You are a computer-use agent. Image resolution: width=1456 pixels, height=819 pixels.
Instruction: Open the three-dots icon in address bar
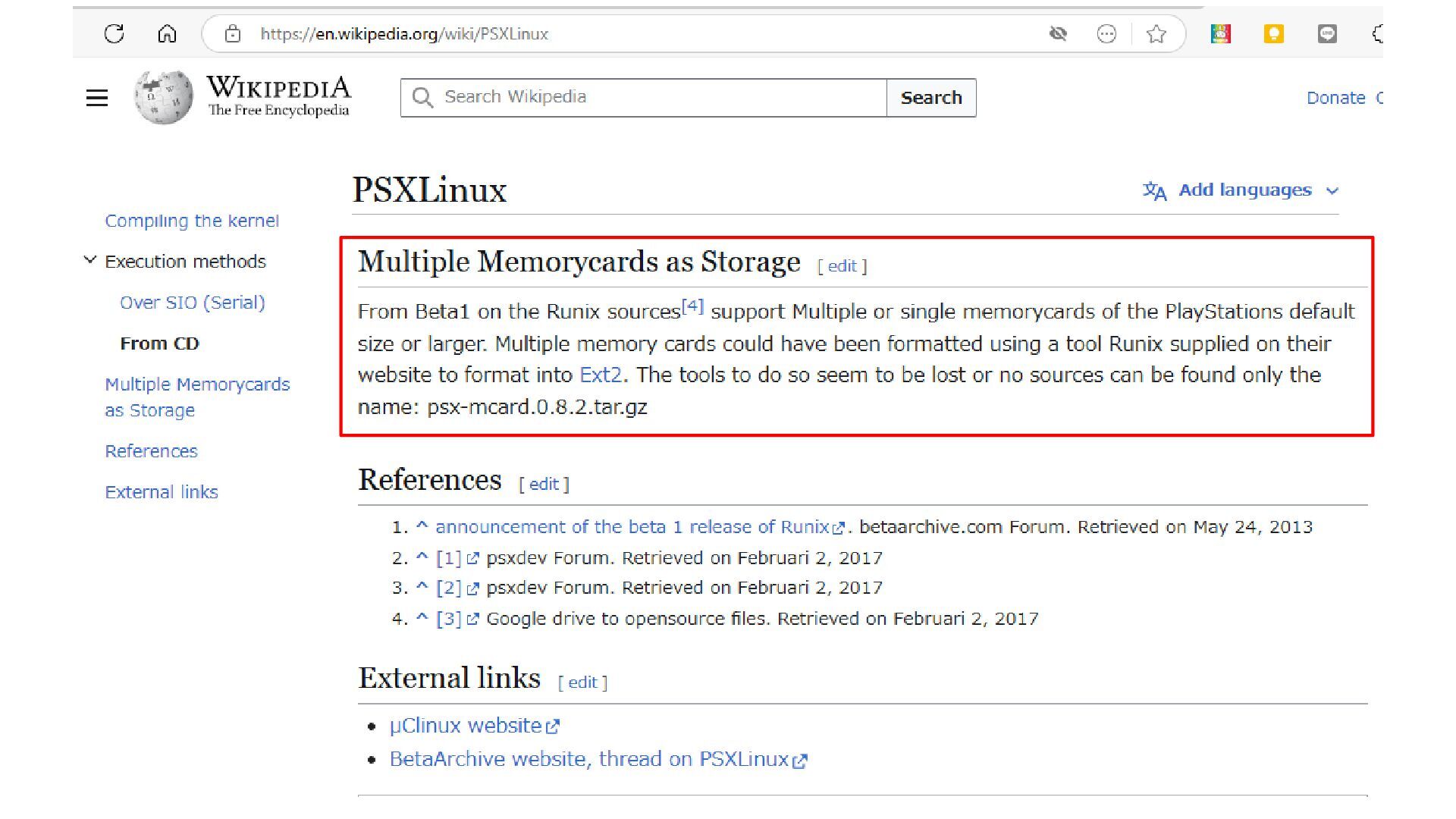(x=1106, y=33)
